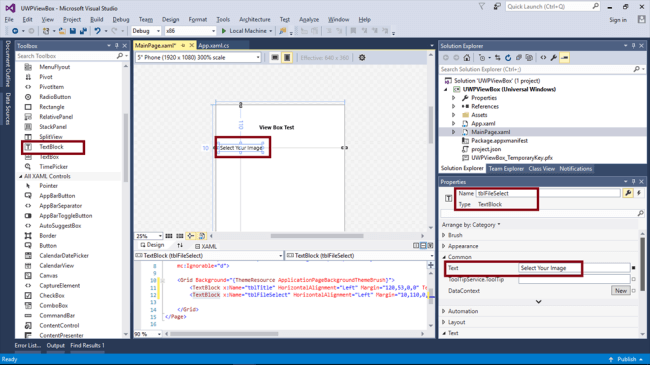The width and height of the screenshot is (650, 365).
Task: Open the Document Outline side tab
Action: tap(7, 63)
